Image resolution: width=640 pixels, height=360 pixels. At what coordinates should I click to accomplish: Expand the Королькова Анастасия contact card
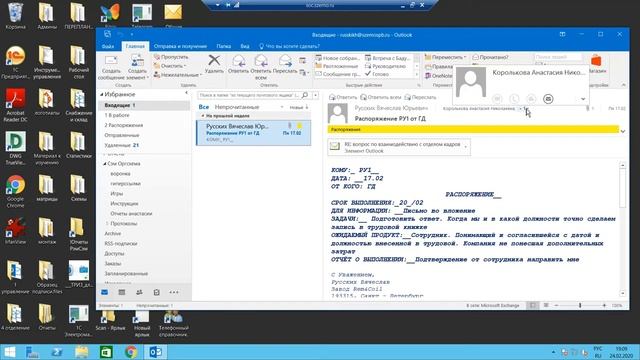(583, 99)
